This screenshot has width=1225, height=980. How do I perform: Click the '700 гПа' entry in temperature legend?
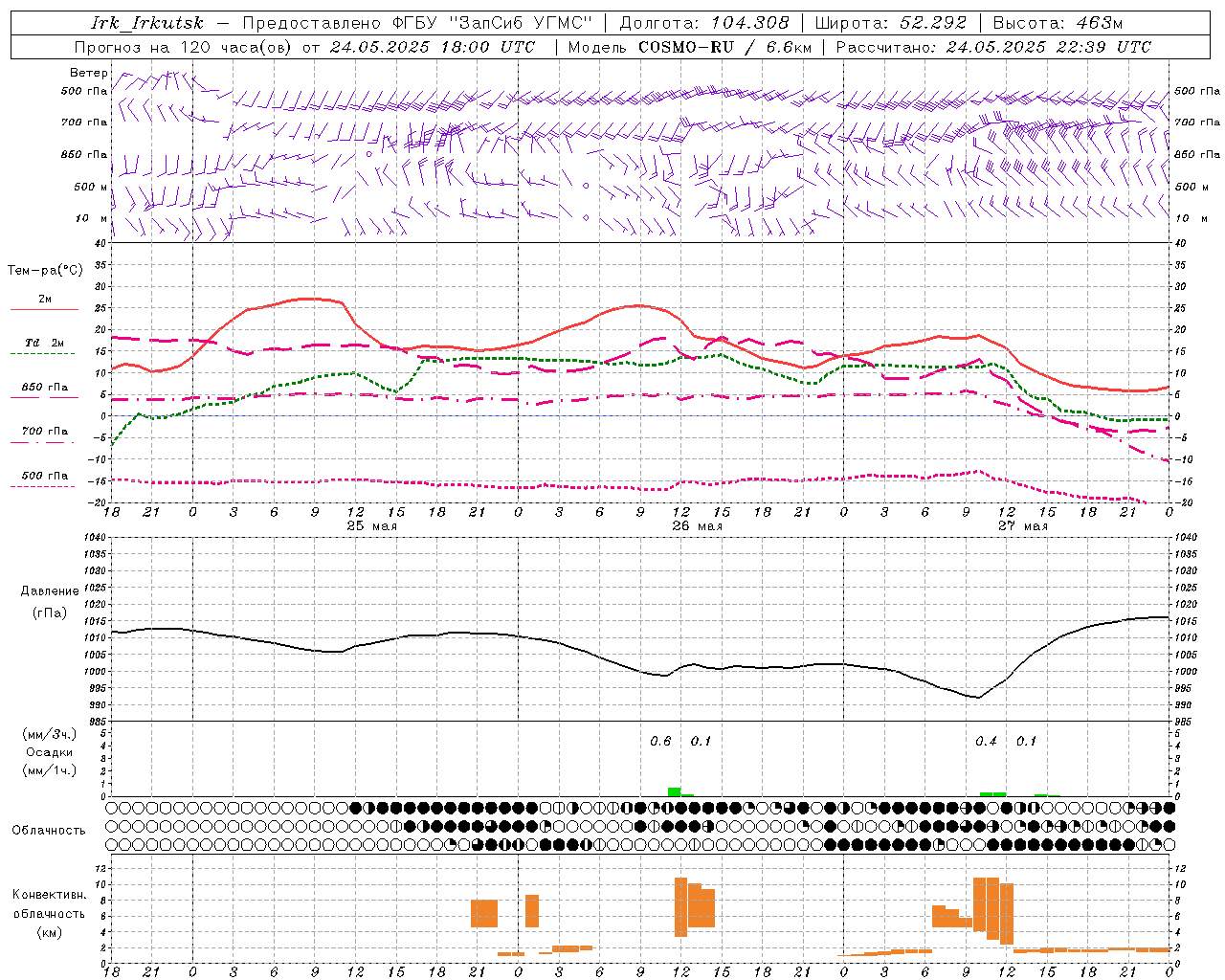point(45,431)
